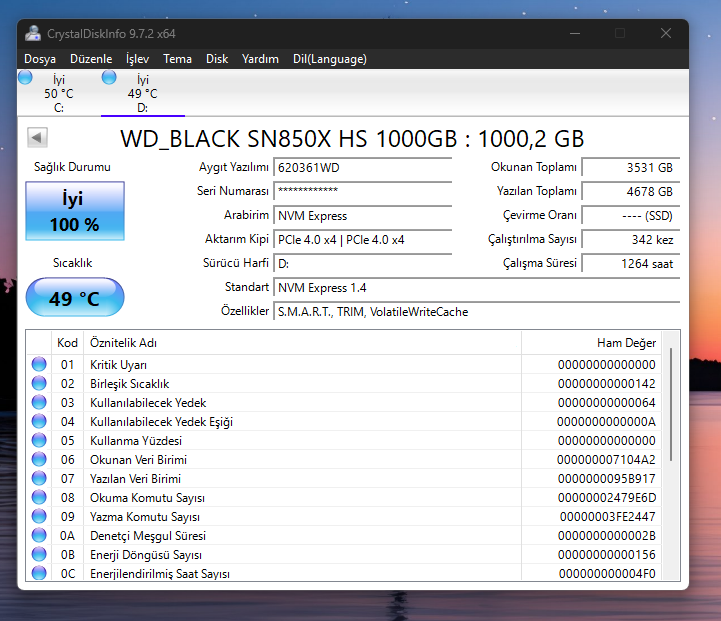Switch to the C: drive tab at 50 °C
Viewport: 721px width, 621px height.
[x=59, y=93]
